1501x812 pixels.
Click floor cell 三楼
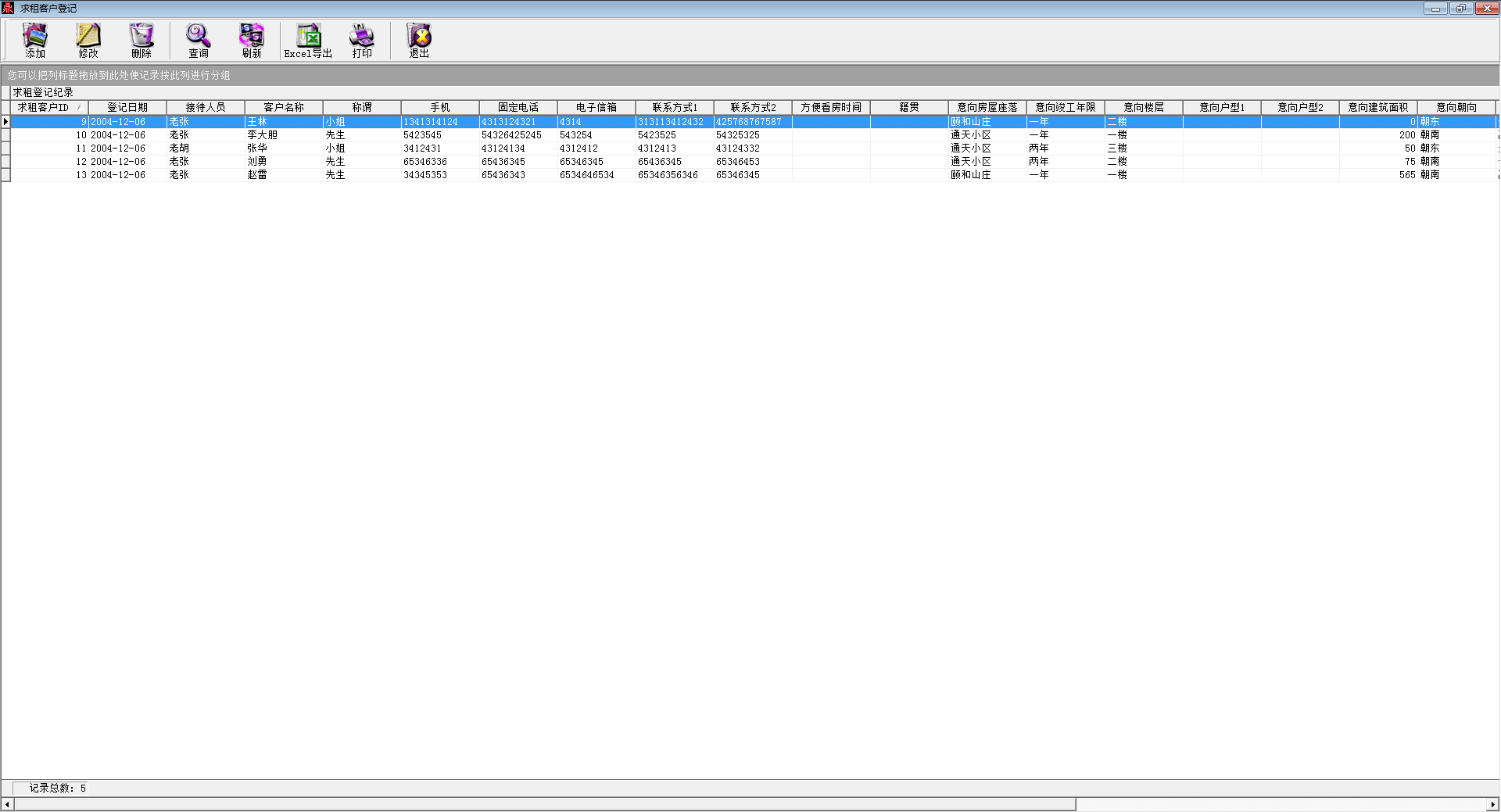[x=1144, y=148]
